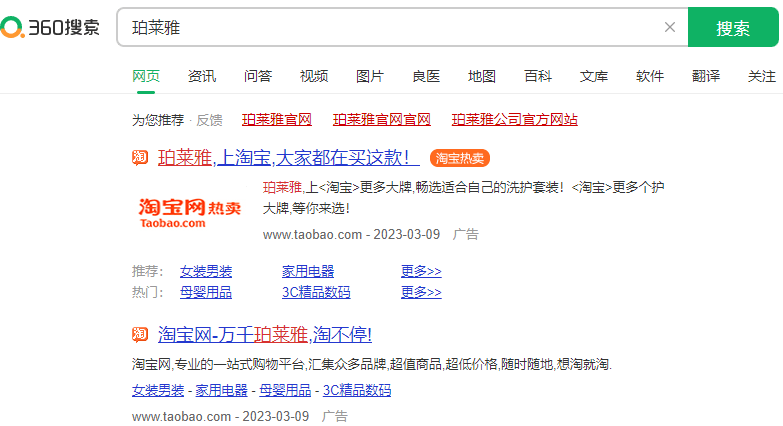The width and height of the screenshot is (783, 426).
Task: Open the 问答 tab
Action: click(x=258, y=76)
